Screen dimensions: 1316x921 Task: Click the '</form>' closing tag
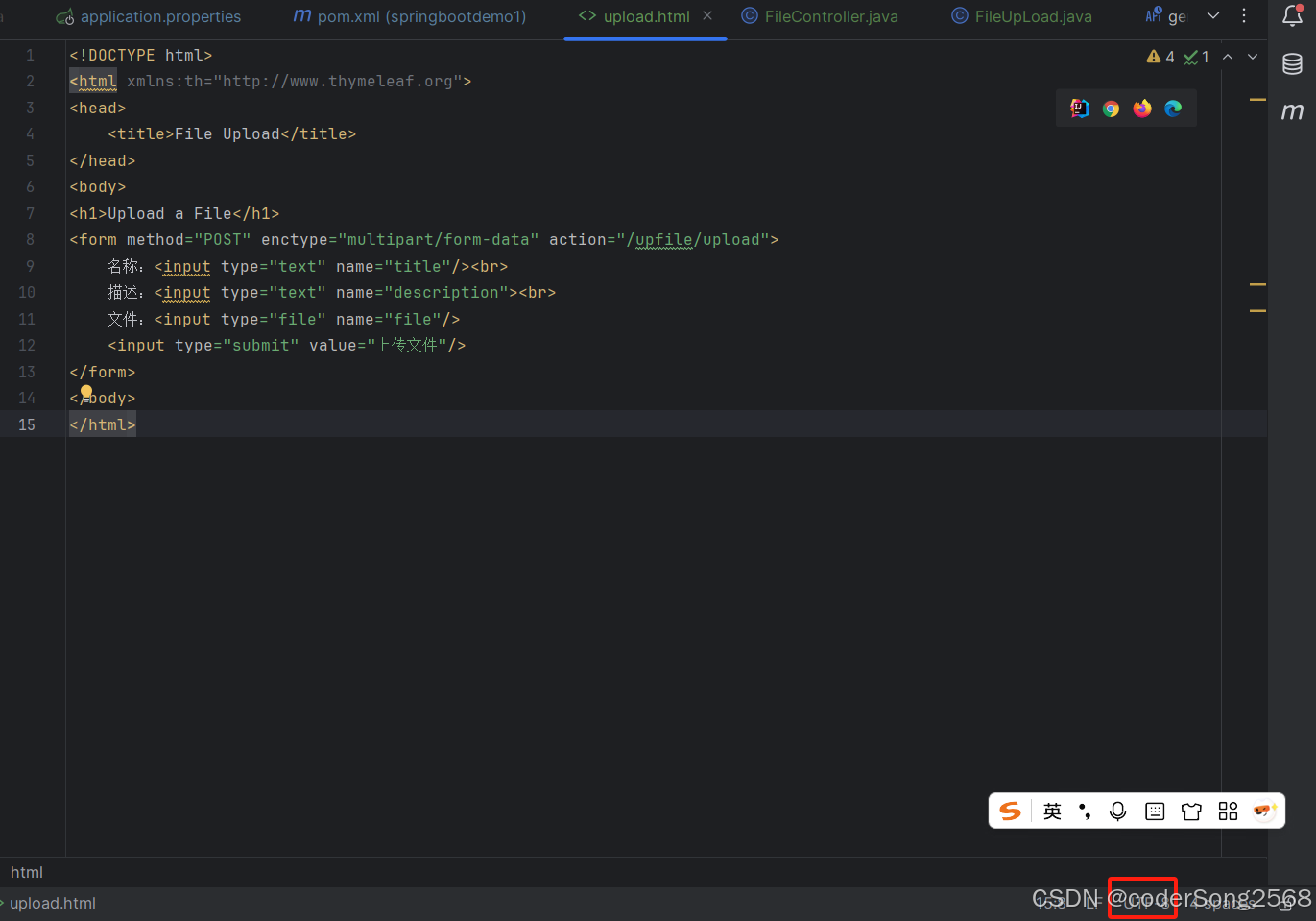[x=103, y=373]
